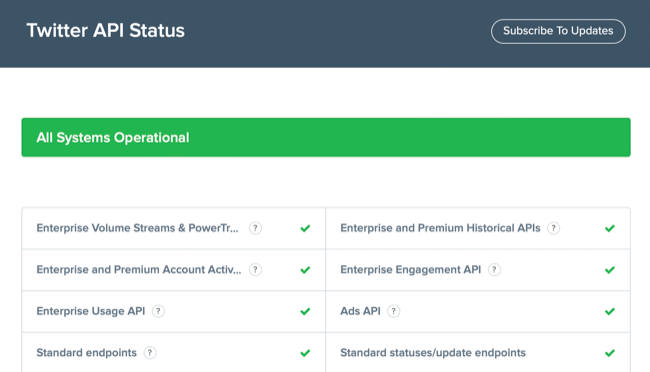Click operational checkmark for Ads API row
The image size is (650, 372).
[609, 311]
